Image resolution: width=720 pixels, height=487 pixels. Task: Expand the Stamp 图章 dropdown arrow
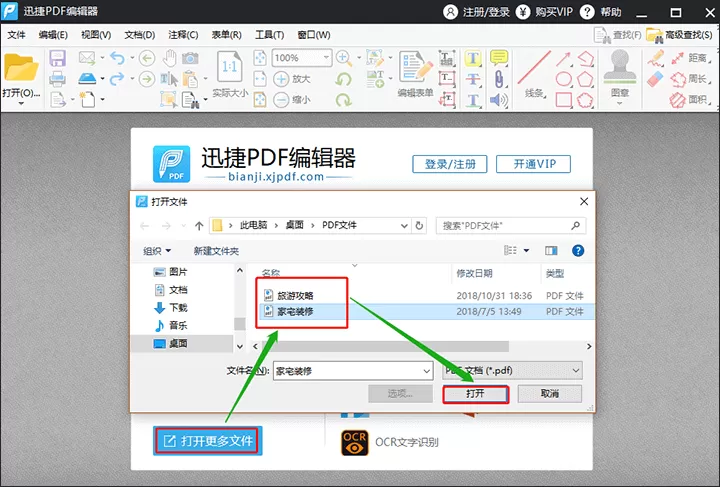(619, 103)
